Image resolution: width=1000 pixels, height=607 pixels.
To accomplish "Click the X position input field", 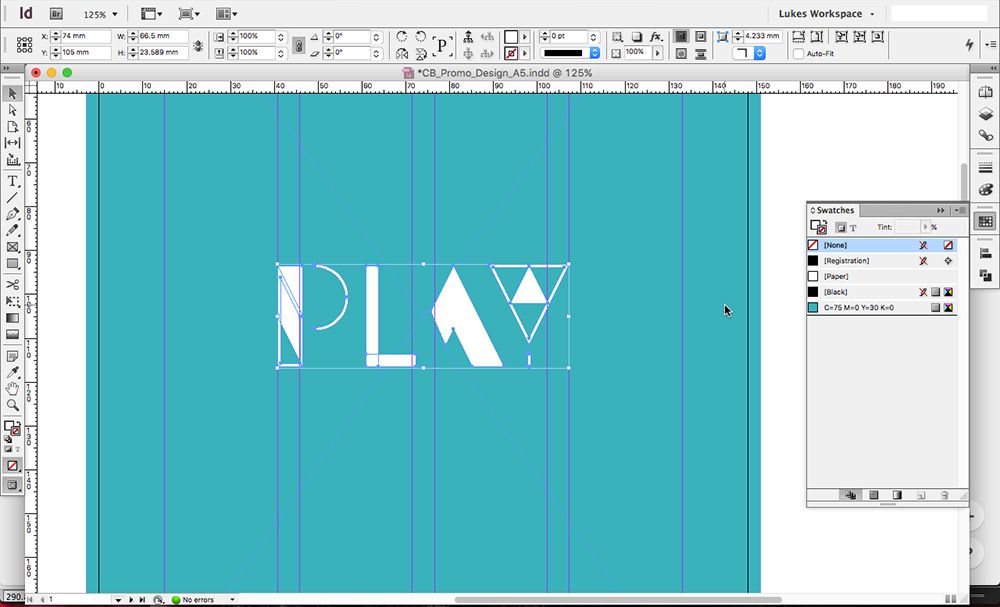I will 80,34.
